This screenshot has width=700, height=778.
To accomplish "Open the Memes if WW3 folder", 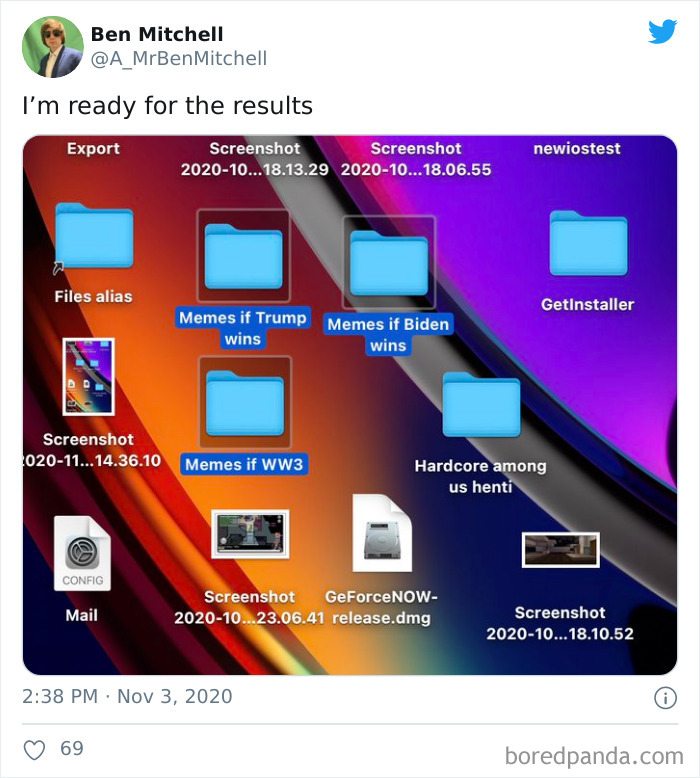I will [x=245, y=403].
